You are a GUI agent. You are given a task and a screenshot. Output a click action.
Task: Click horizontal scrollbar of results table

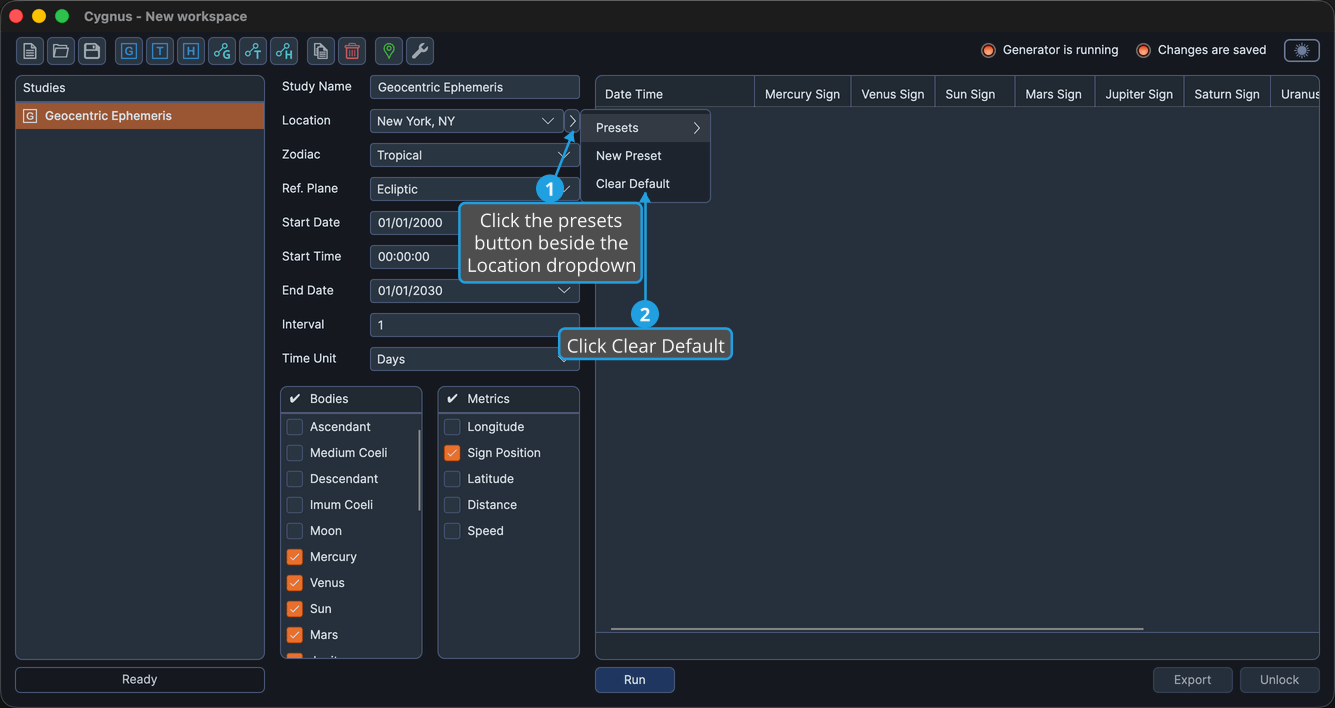click(877, 629)
